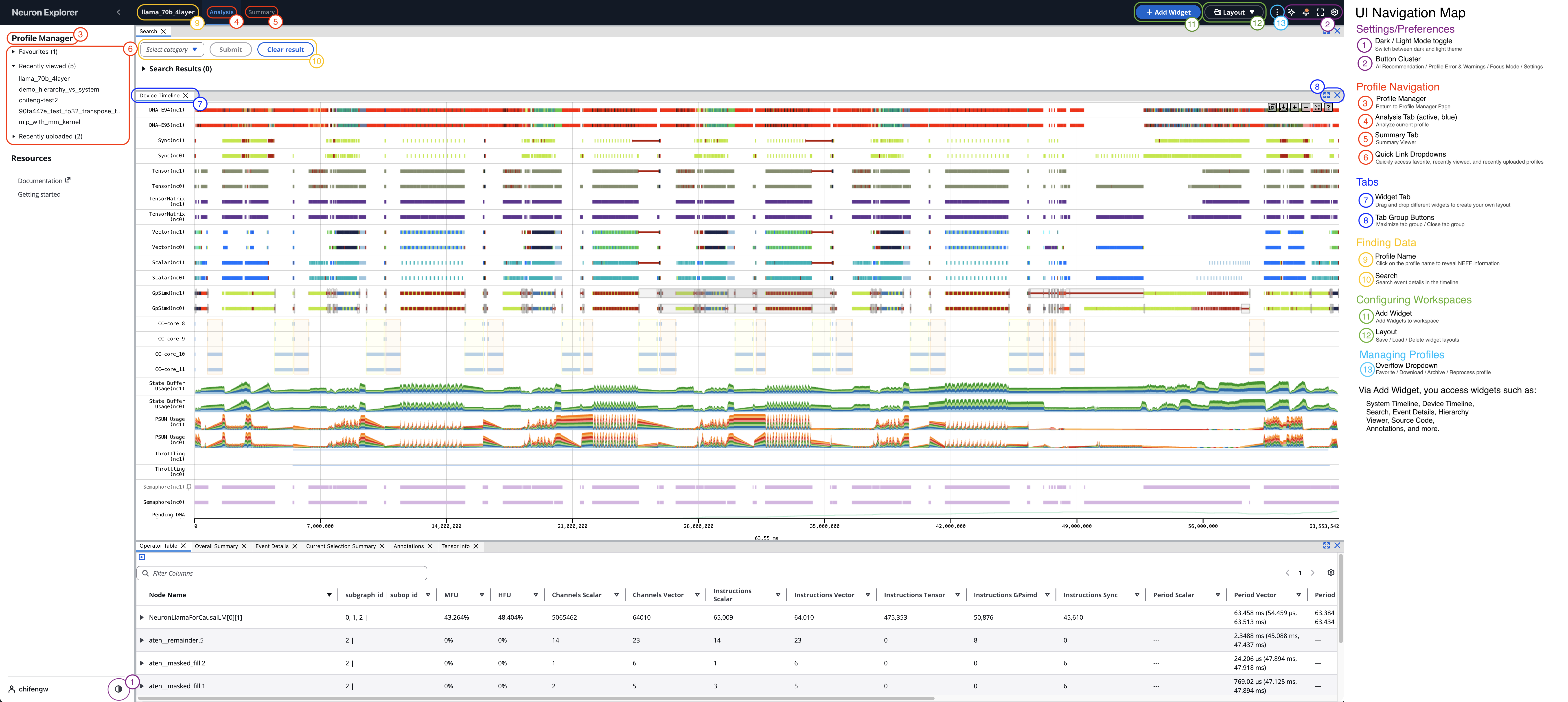Image resolution: width=1568 pixels, height=702 pixels.
Task: Open the AI Recommendation sparkle icon
Action: 1291,12
